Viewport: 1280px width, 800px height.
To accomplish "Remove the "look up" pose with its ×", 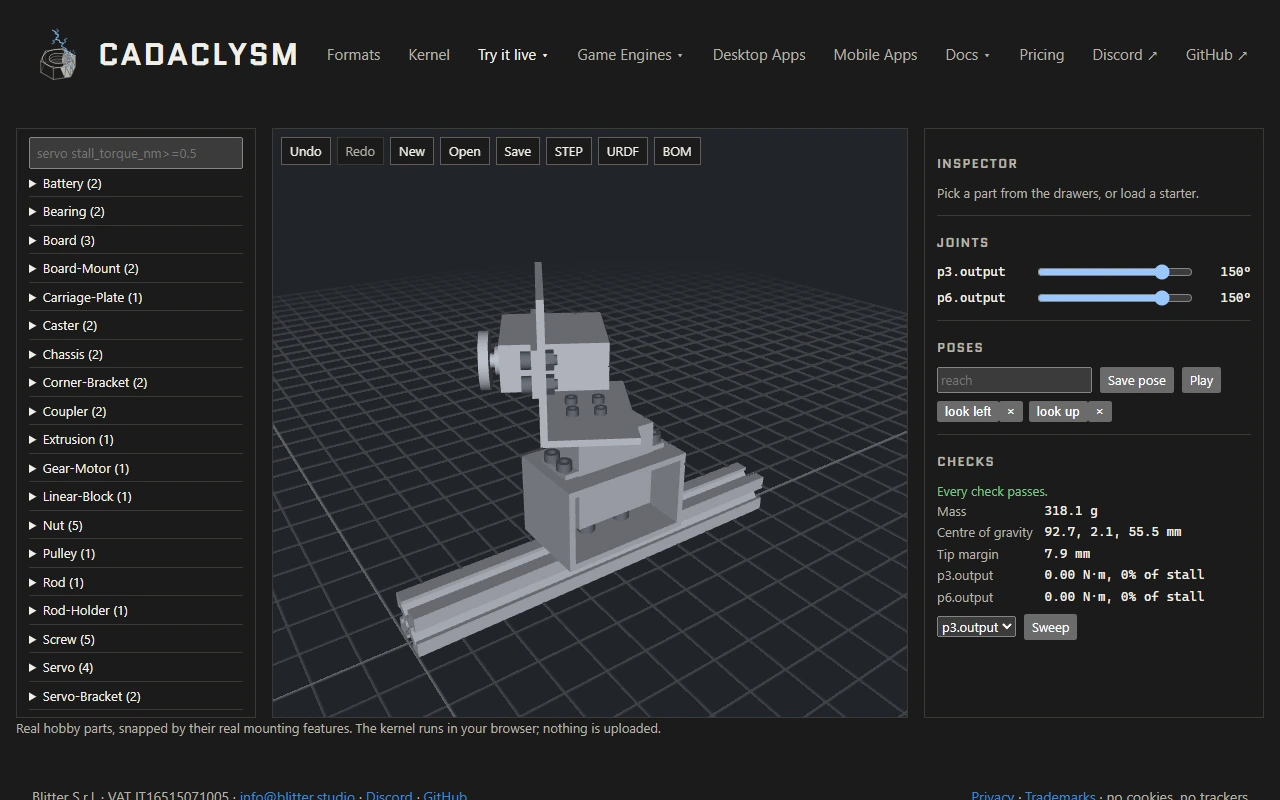I will click(x=1099, y=411).
